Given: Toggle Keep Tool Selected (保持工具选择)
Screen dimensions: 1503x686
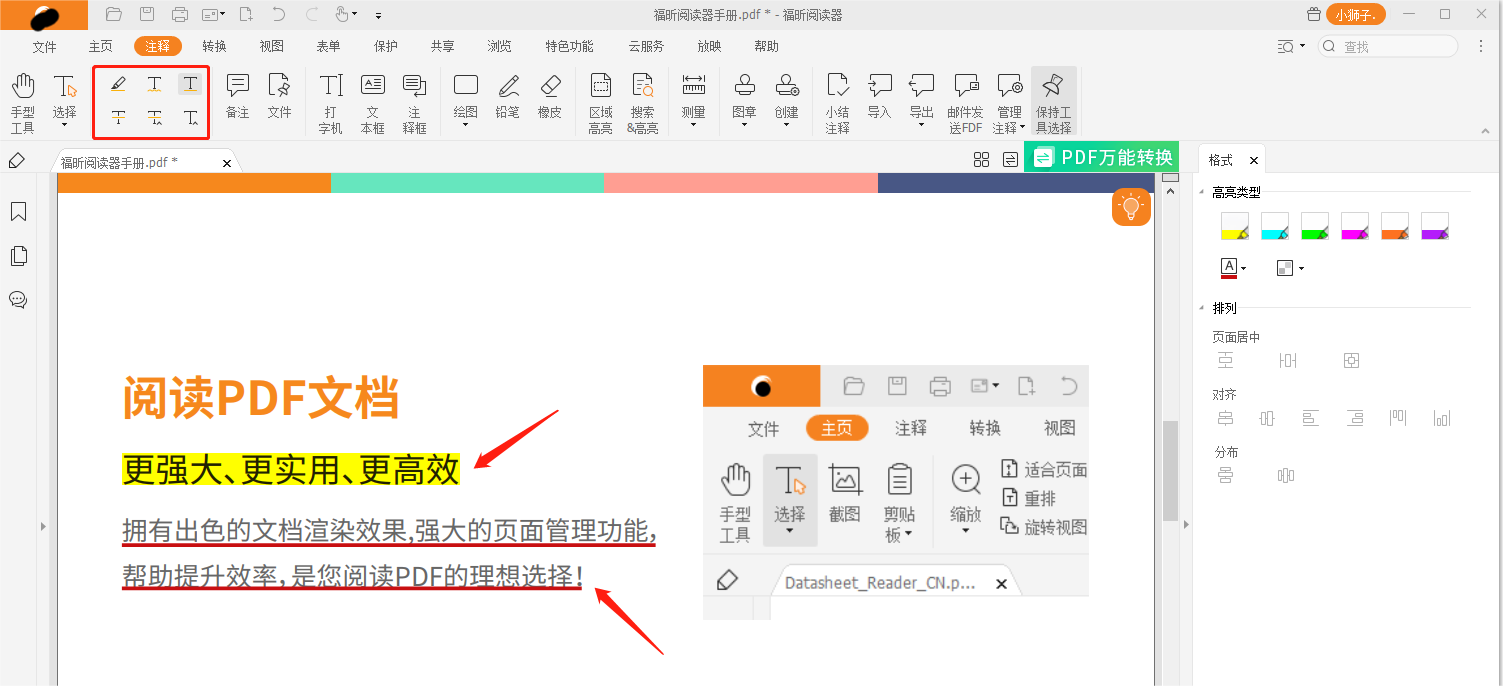Looking at the screenshot, I should 1052,102.
